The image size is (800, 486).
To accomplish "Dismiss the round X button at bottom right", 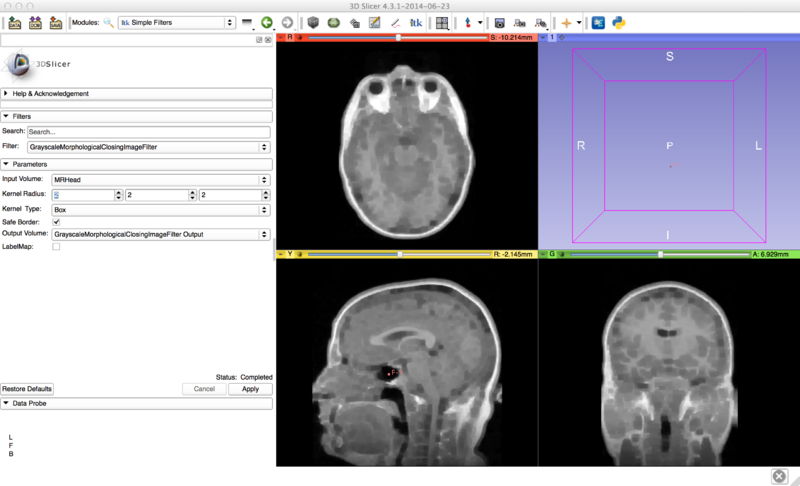I will click(x=779, y=476).
